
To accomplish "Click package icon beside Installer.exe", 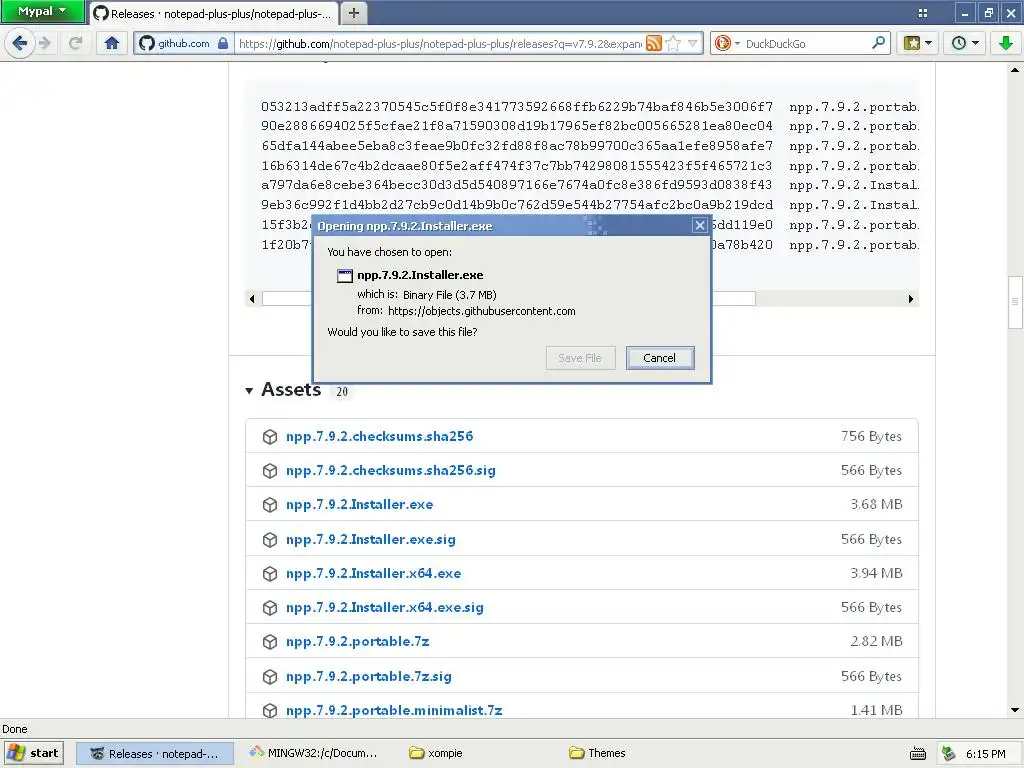I will 270,505.
